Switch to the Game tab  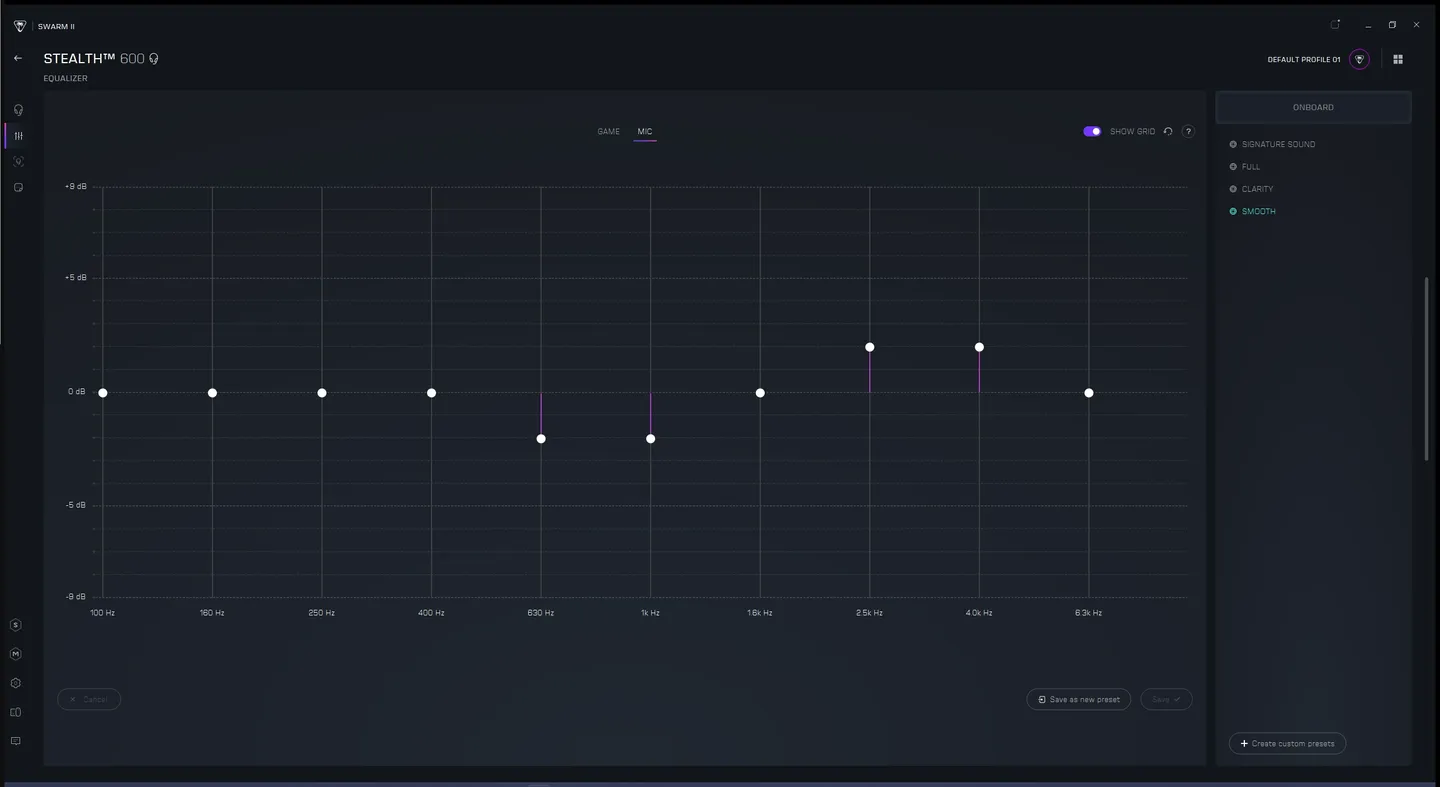(609, 132)
